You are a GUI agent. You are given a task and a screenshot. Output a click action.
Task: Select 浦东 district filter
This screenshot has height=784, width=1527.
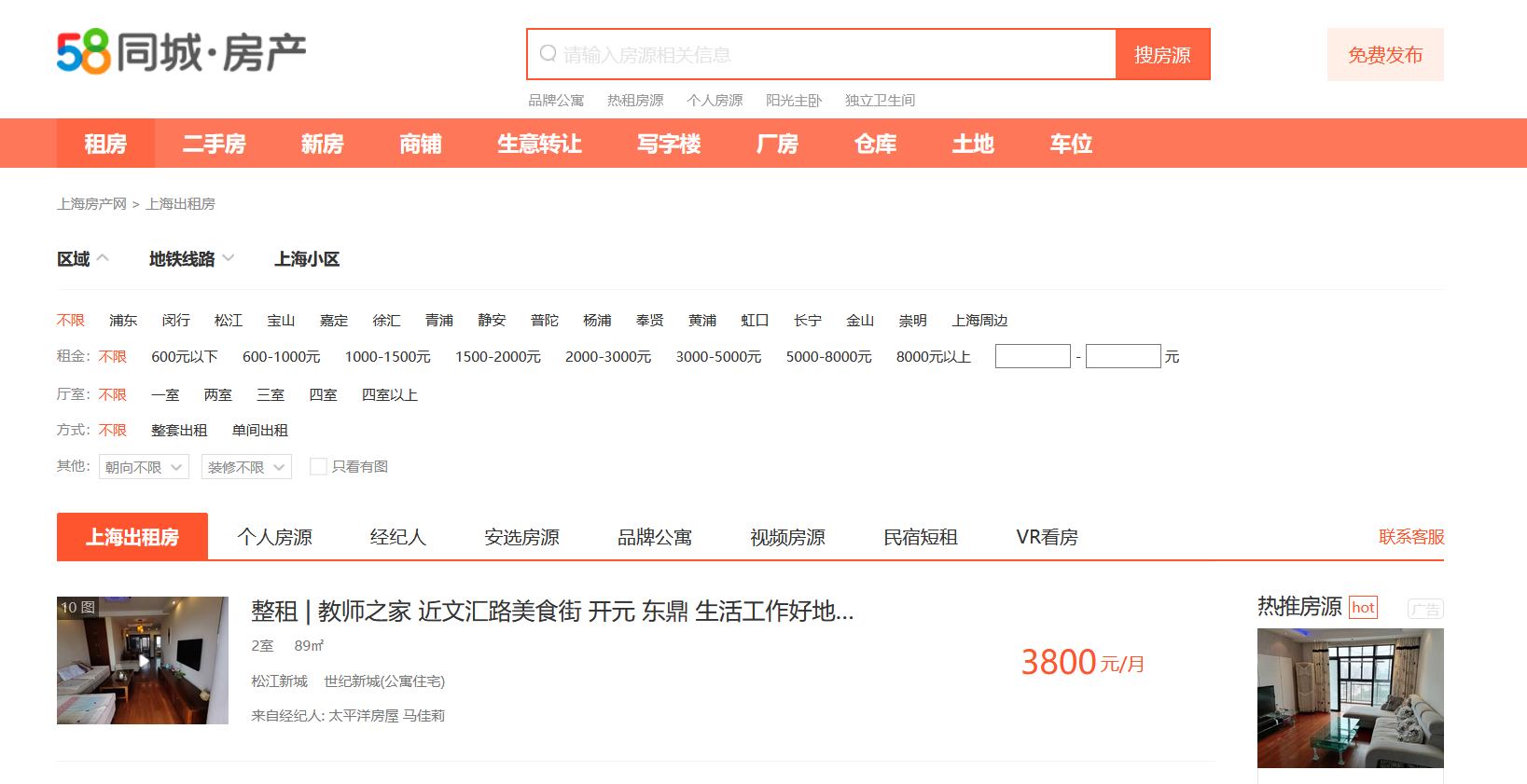123,320
